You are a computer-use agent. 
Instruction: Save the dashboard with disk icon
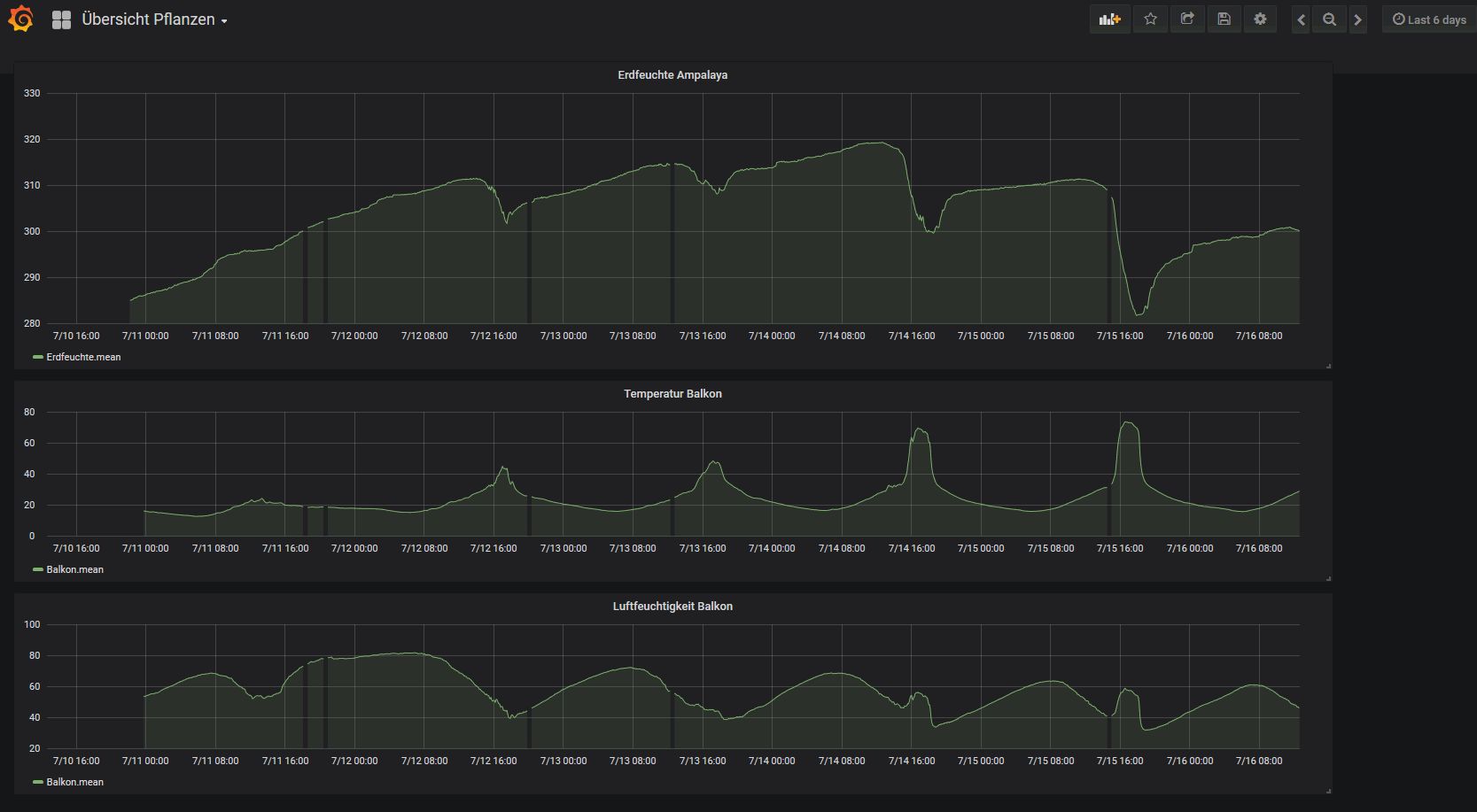[1224, 19]
